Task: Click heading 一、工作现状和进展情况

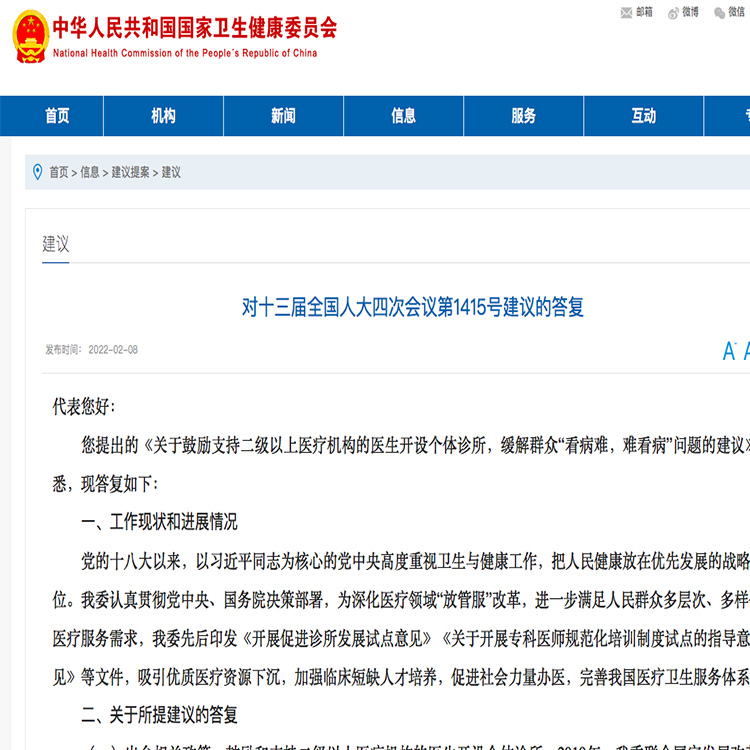Action: click(159, 522)
